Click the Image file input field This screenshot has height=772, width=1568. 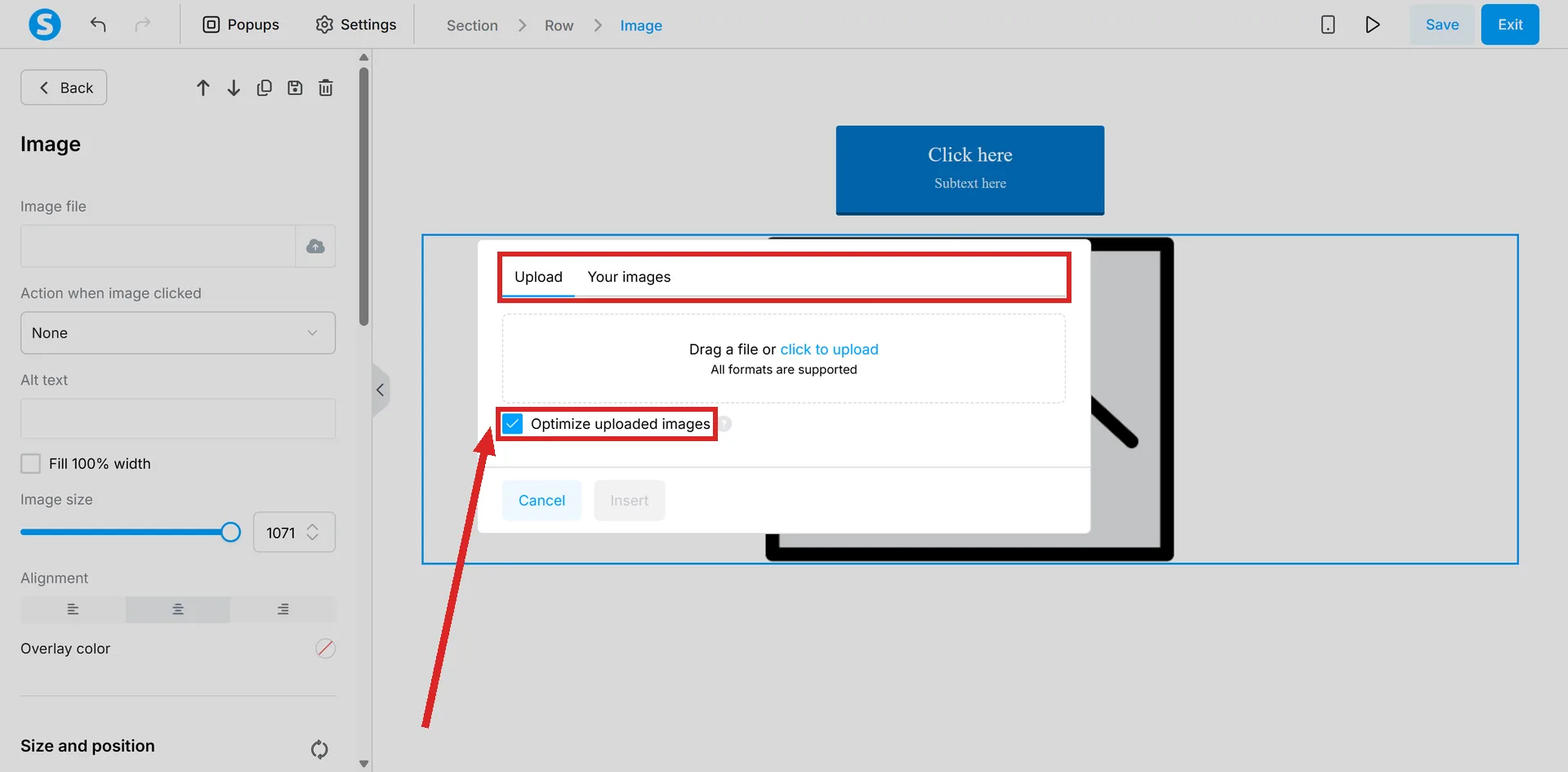[158, 246]
